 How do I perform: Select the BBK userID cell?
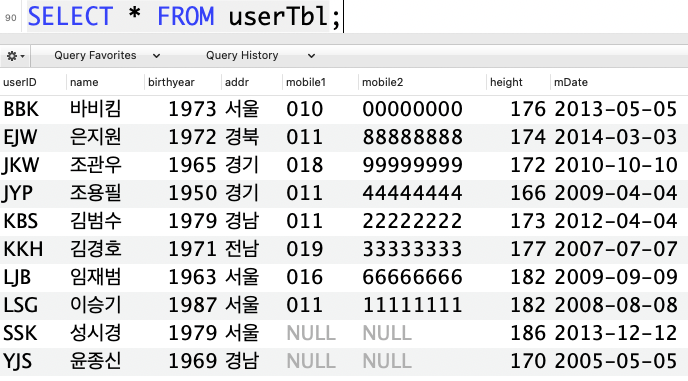pyautogui.click(x=21, y=109)
